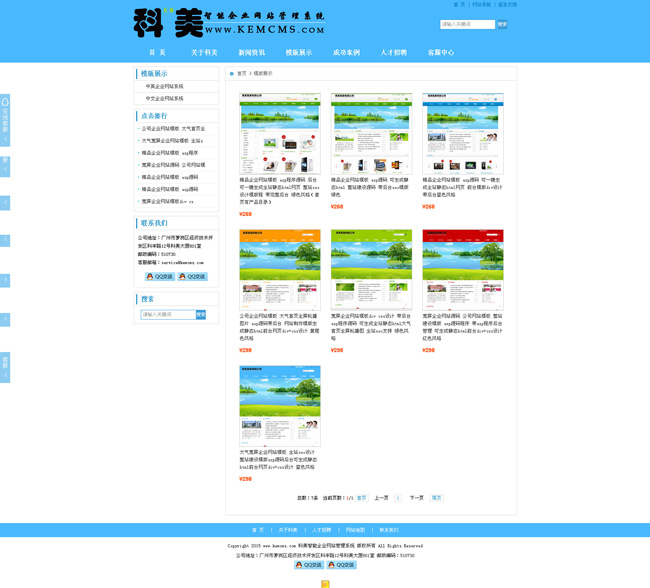Open the red-header template thumbnail
The width and height of the screenshot is (650, 588).
(463, 270)
